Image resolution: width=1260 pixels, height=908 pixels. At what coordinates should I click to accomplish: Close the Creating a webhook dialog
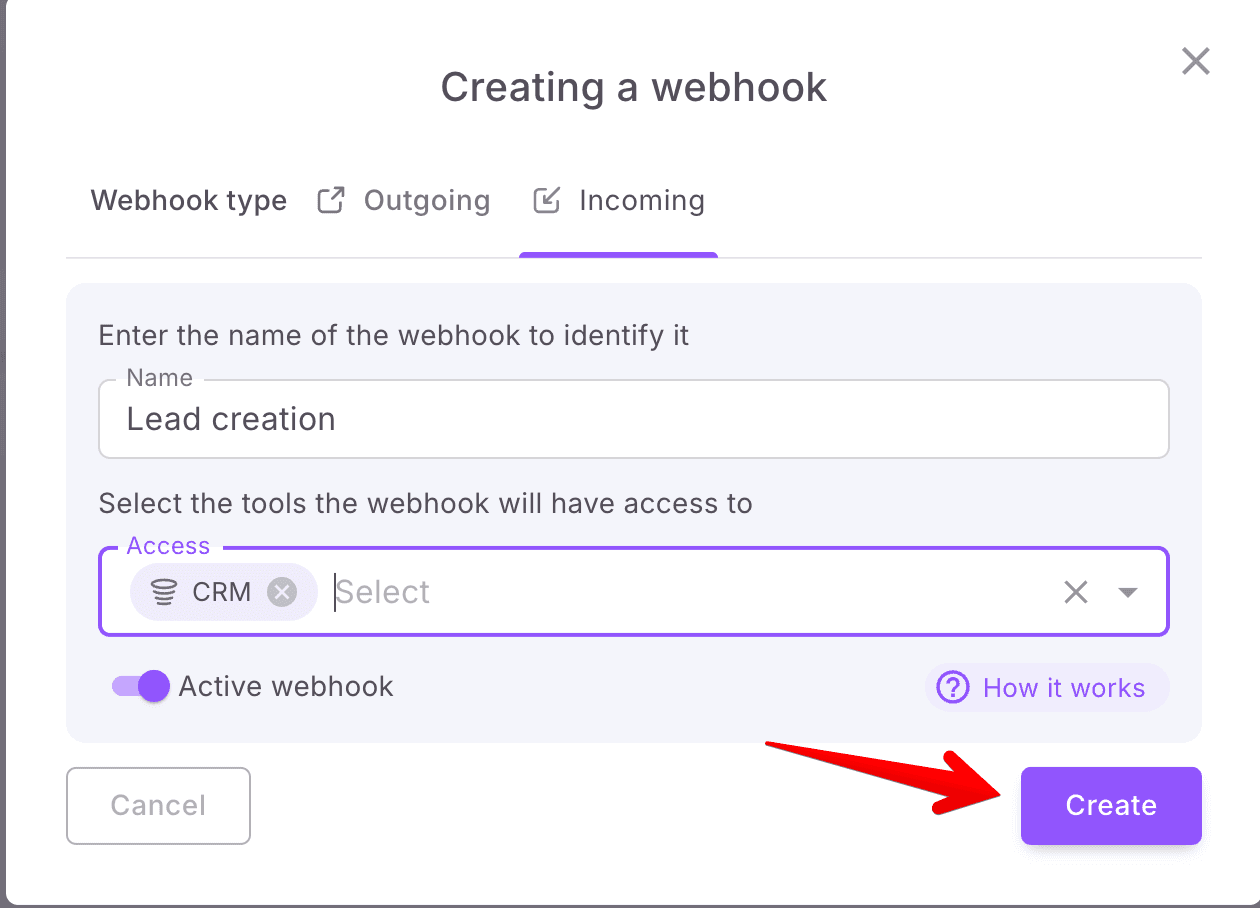(1195, 62)
